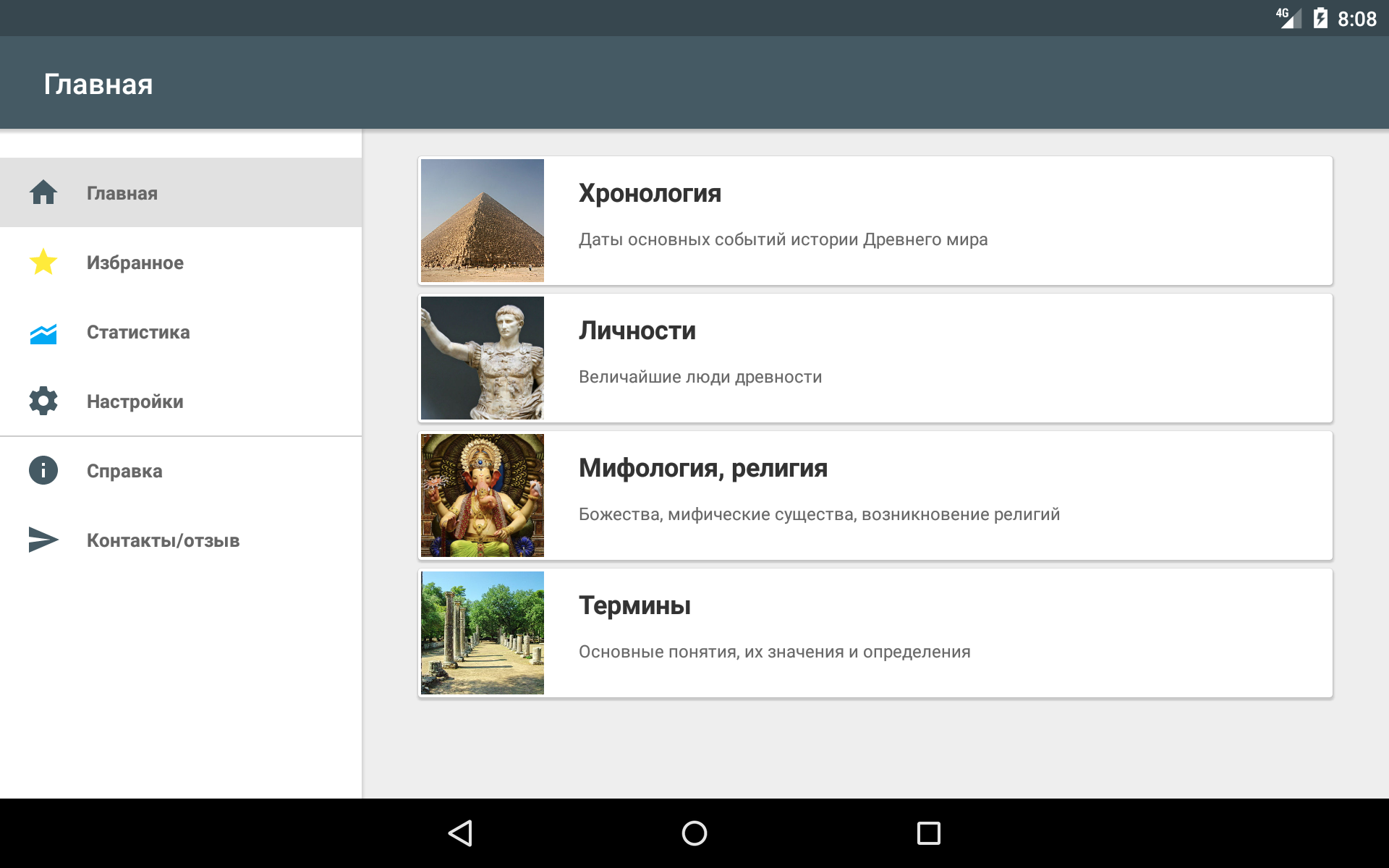This screenshot has width=1389, height=868.
Task: Click the info circle help icon
Action: click(x=43, y=470)
